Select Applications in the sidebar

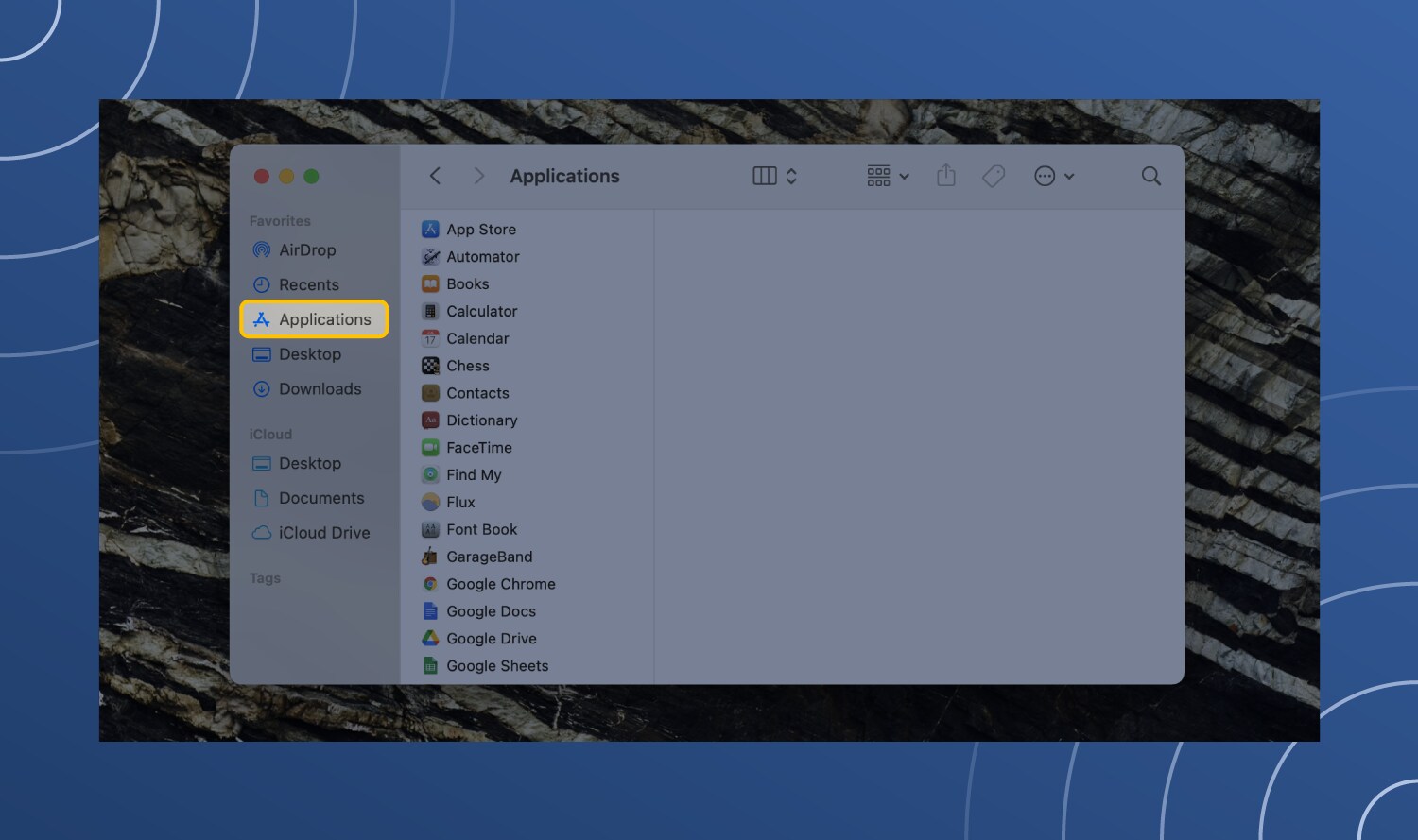click(x=314, y=319)
